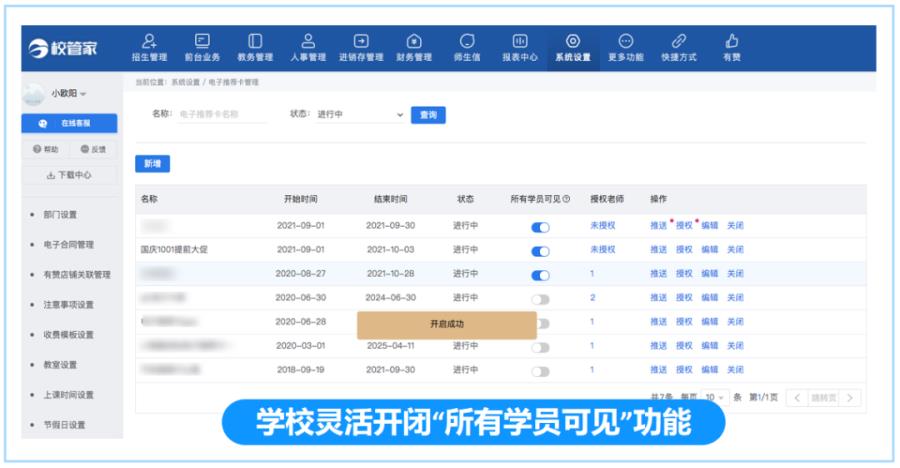Click 推送 for row starting 2020-06-30

tap(658, 297)
